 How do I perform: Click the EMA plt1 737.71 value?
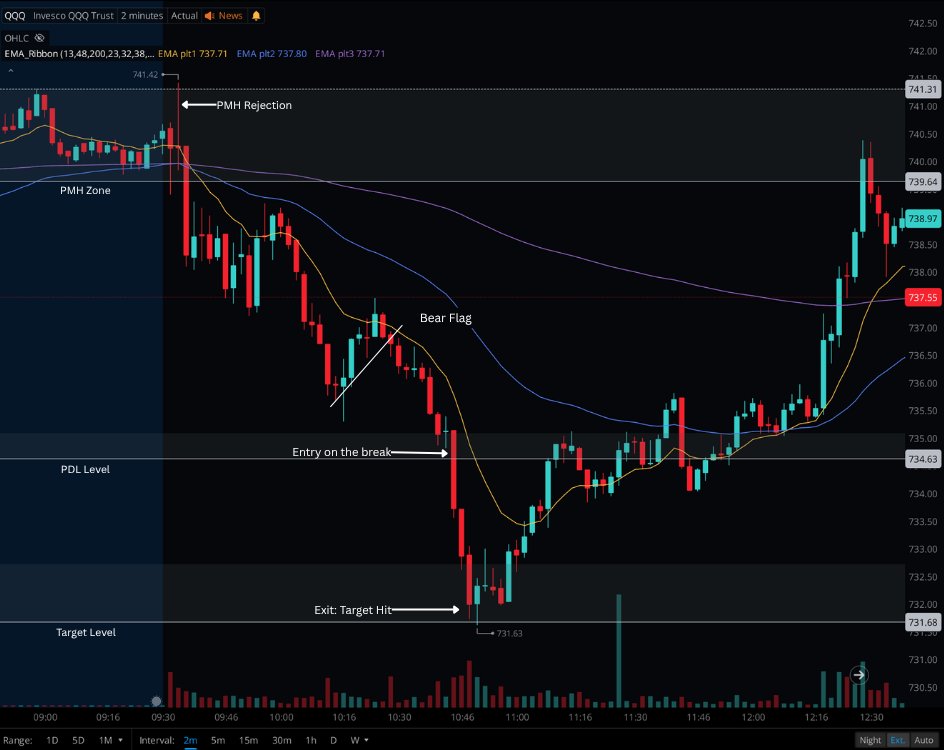click(193, 54)
